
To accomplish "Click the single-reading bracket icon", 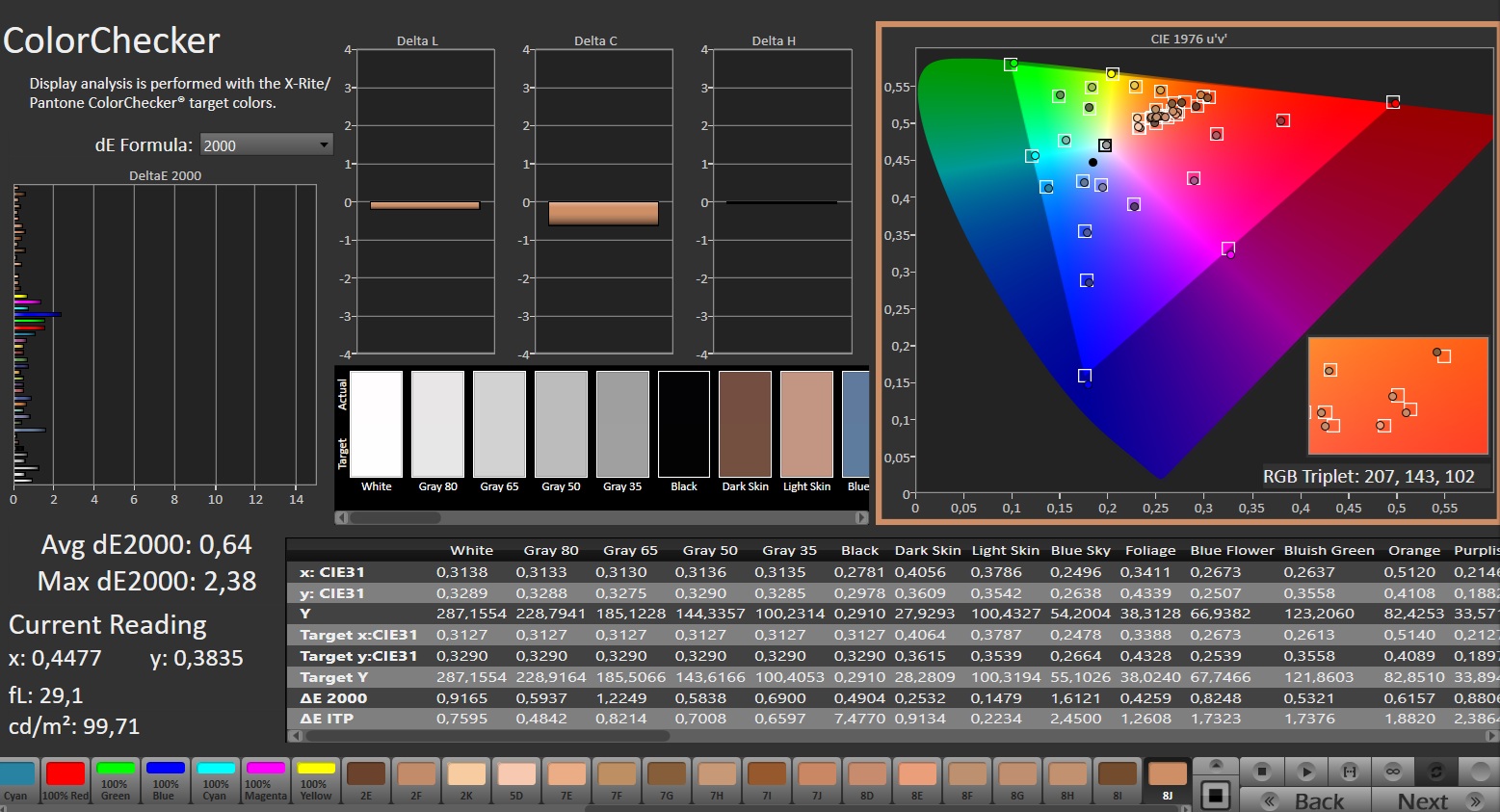I will [1350, 772].
